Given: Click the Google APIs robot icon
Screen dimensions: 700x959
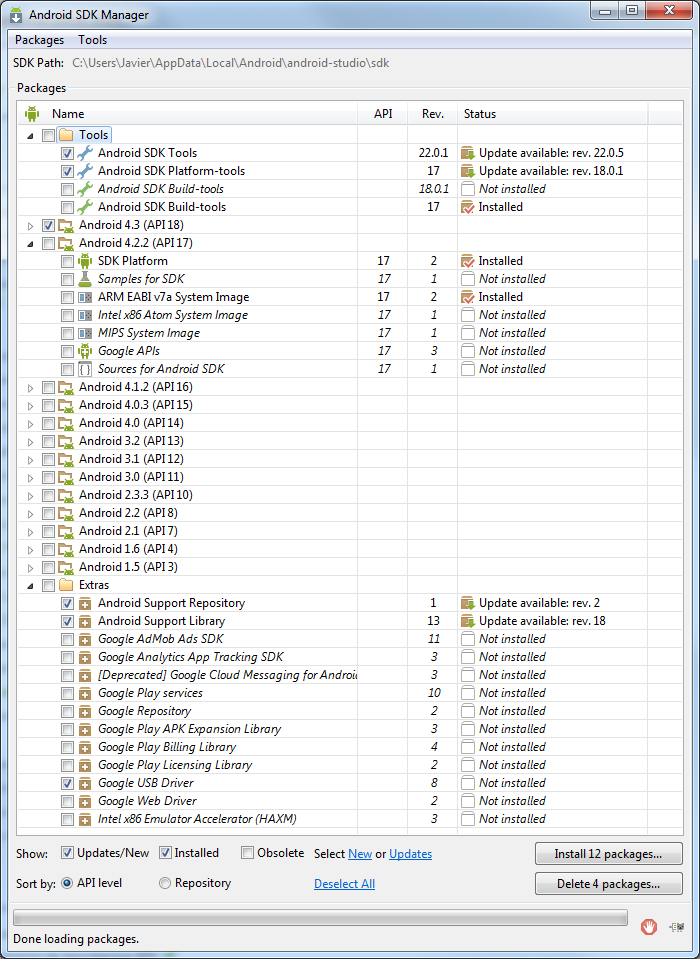Looking at the screenshot, I should click(85, 351).
